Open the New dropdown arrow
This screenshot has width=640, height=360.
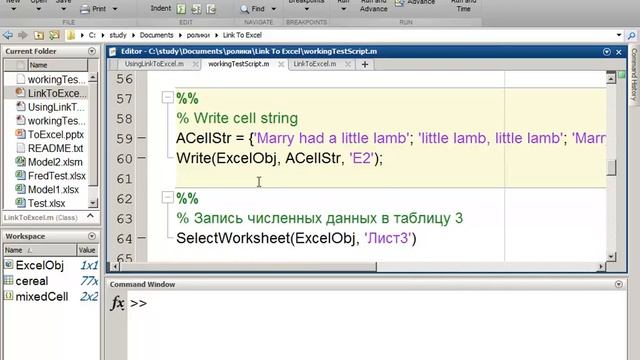tap(13, 9)
